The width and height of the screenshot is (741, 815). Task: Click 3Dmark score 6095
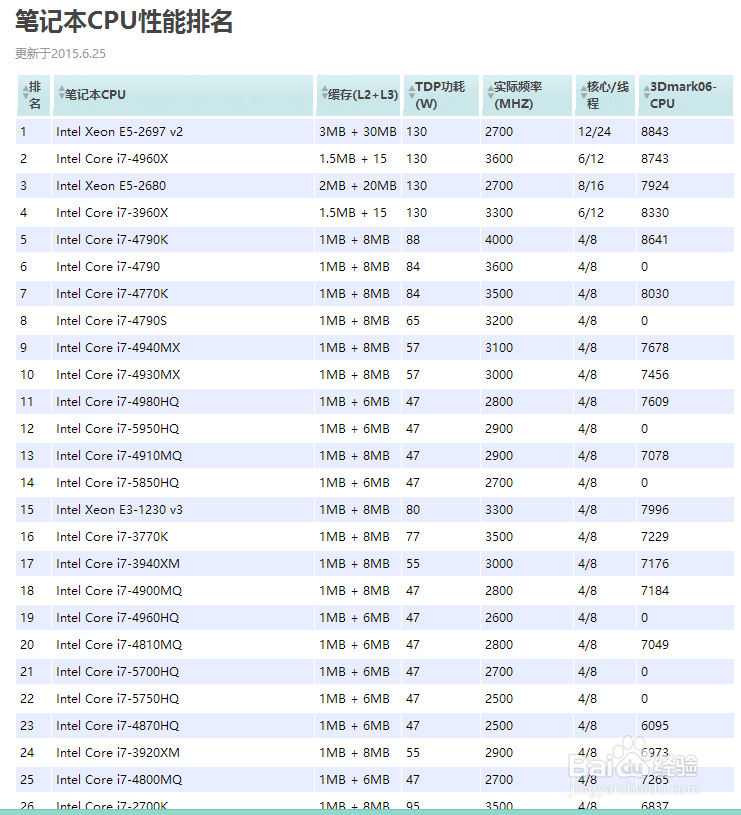[x=655, y=726]
